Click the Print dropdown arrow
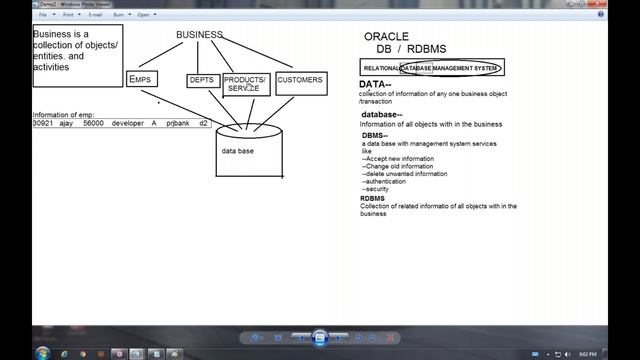Image resolution: width=640 pixels, height=360 pixels. pos(79,15)
